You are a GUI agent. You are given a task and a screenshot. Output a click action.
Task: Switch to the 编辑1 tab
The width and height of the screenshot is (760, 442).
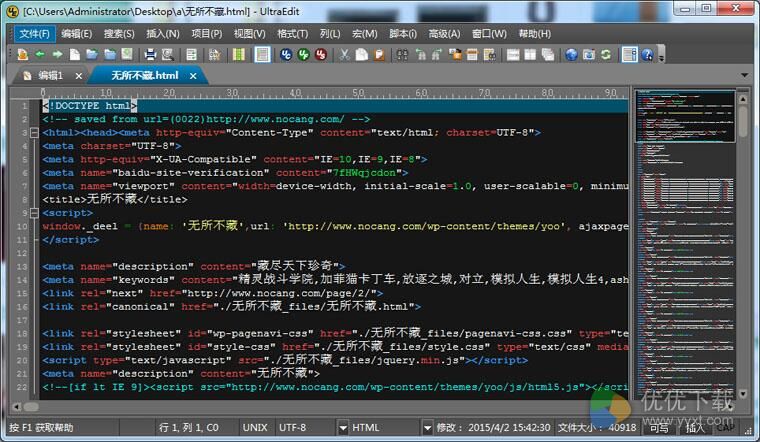50,76
